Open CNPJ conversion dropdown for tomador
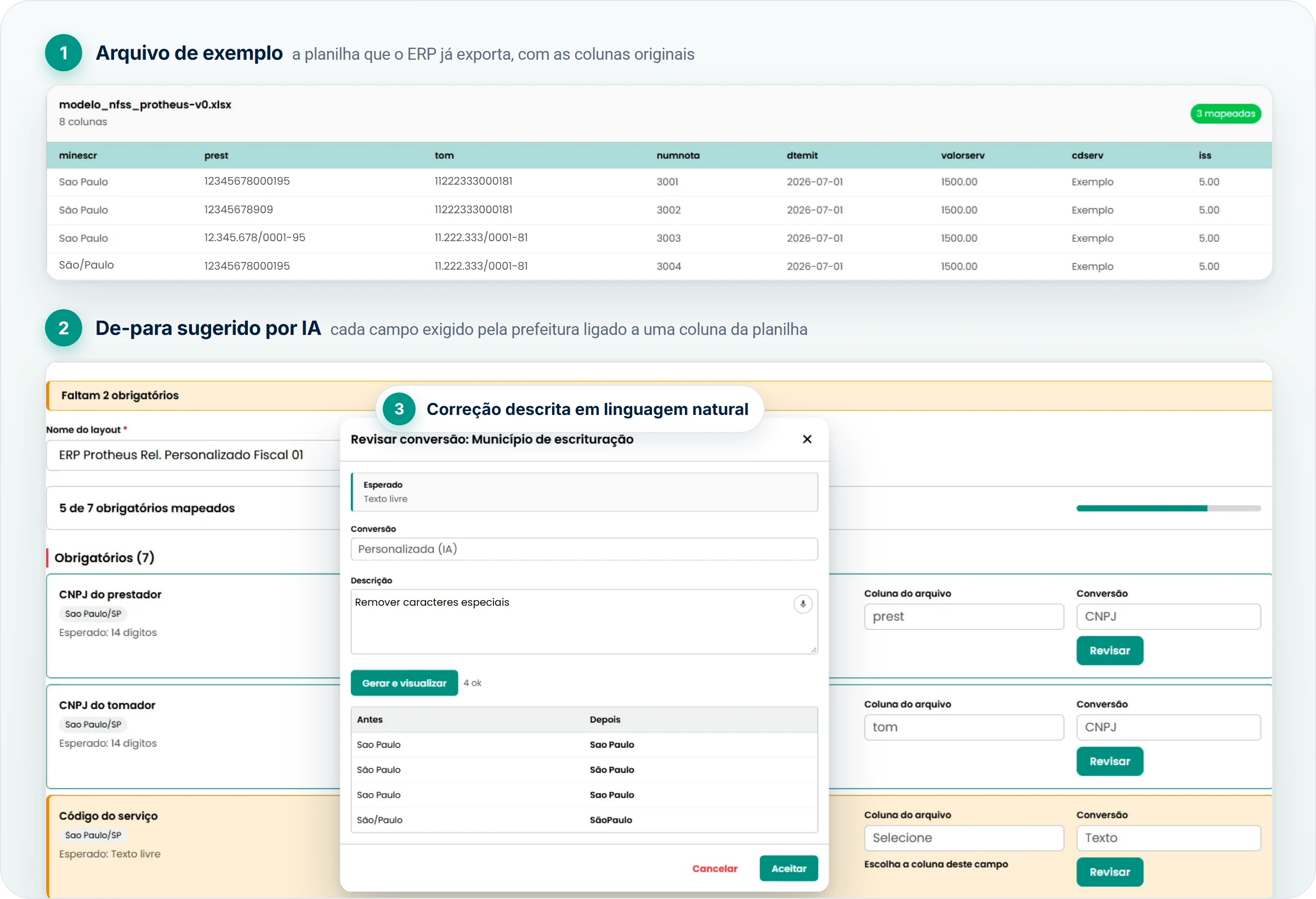Viewport: 1316px width, 899px height. point(1168,727)
